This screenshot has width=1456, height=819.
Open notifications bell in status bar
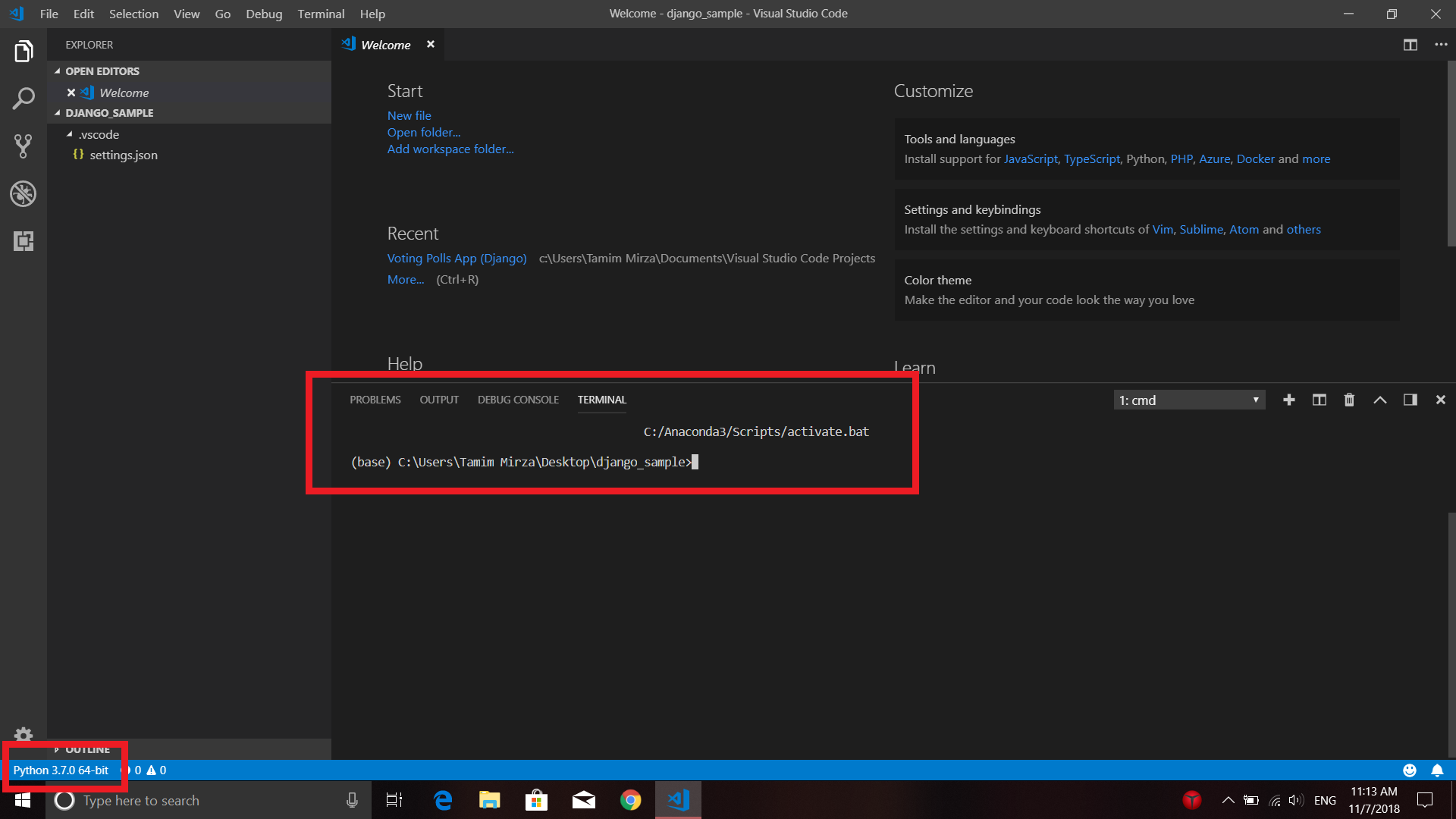pyautogui.click(x=1437, y=770)
